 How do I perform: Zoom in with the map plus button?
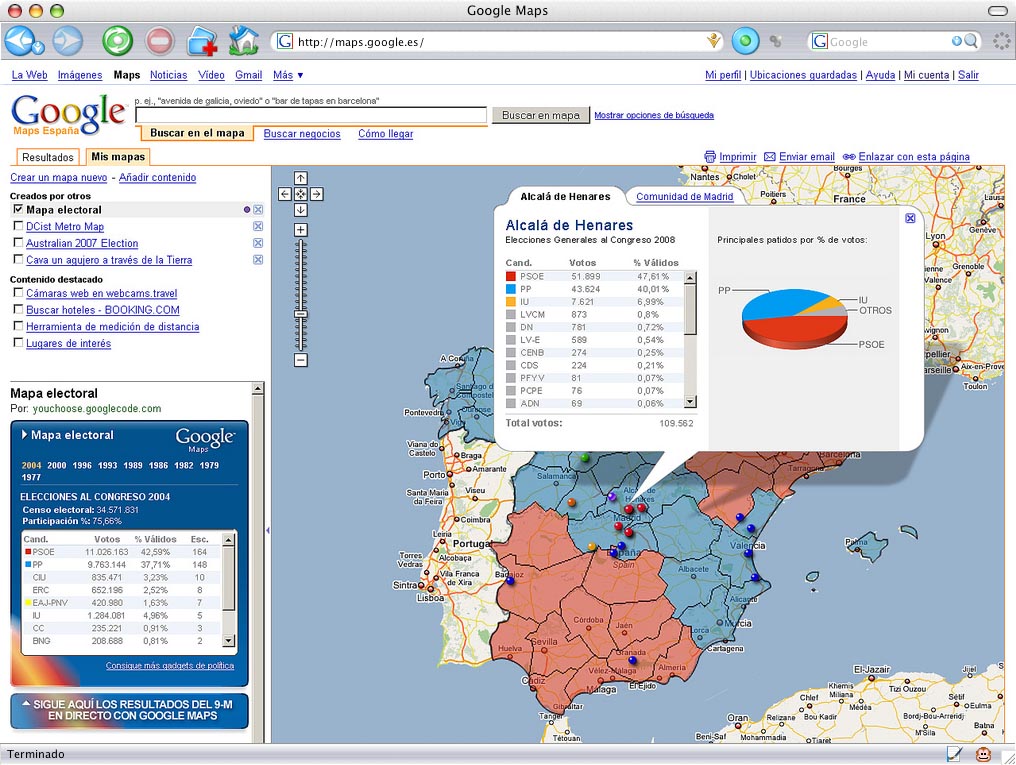tap(301, 230)
